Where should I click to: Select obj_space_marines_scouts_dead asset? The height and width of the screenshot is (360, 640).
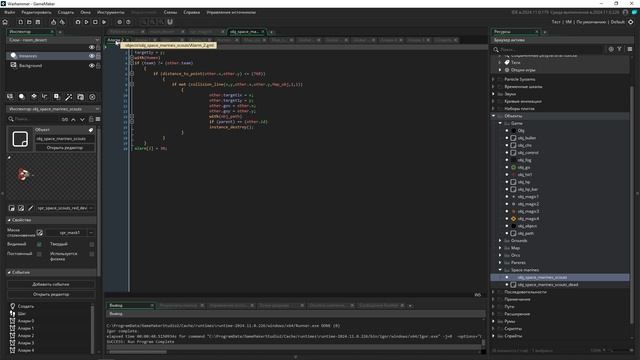(x=548, y=285)
